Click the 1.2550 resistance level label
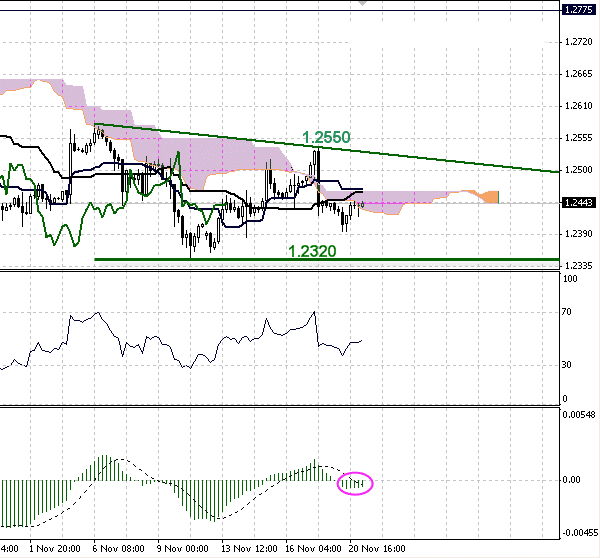The image size is (600, 558). pos(326,137)
